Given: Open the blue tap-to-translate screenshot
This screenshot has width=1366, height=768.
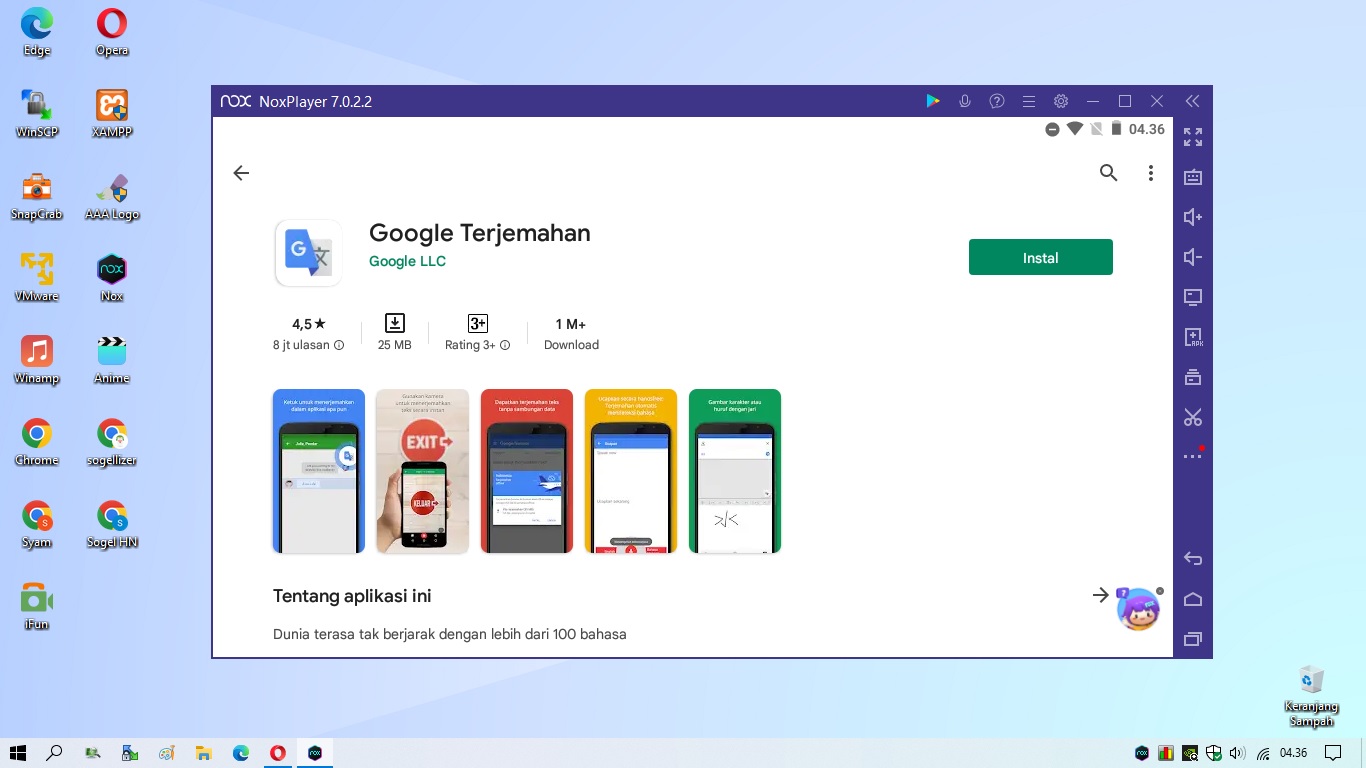Looking at the screenshot, I should [319, 471].
